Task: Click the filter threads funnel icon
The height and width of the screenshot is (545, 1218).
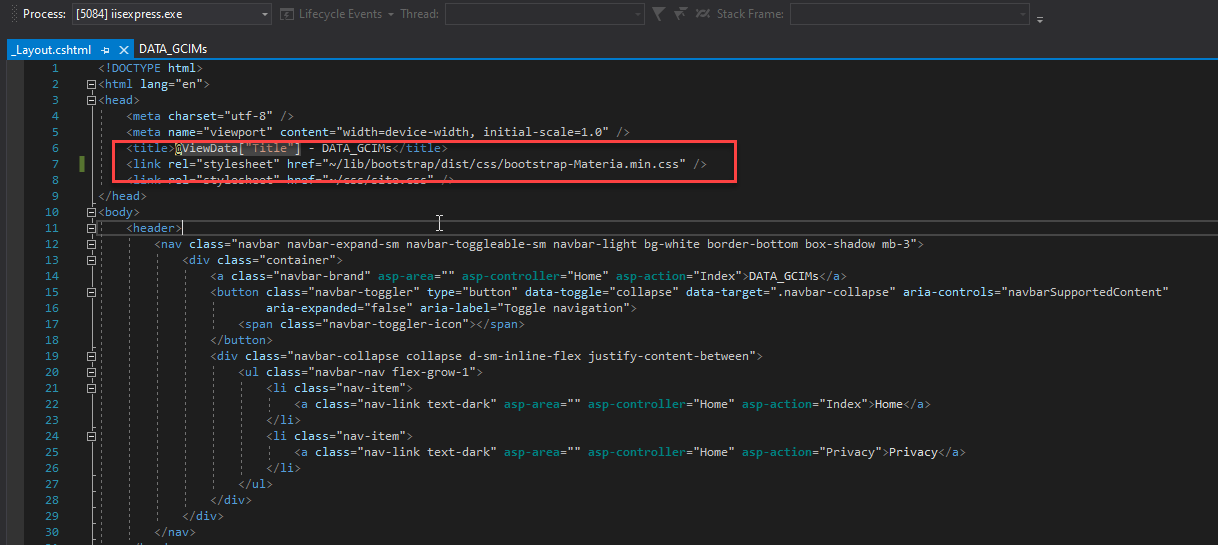Action: pos(658,14)
